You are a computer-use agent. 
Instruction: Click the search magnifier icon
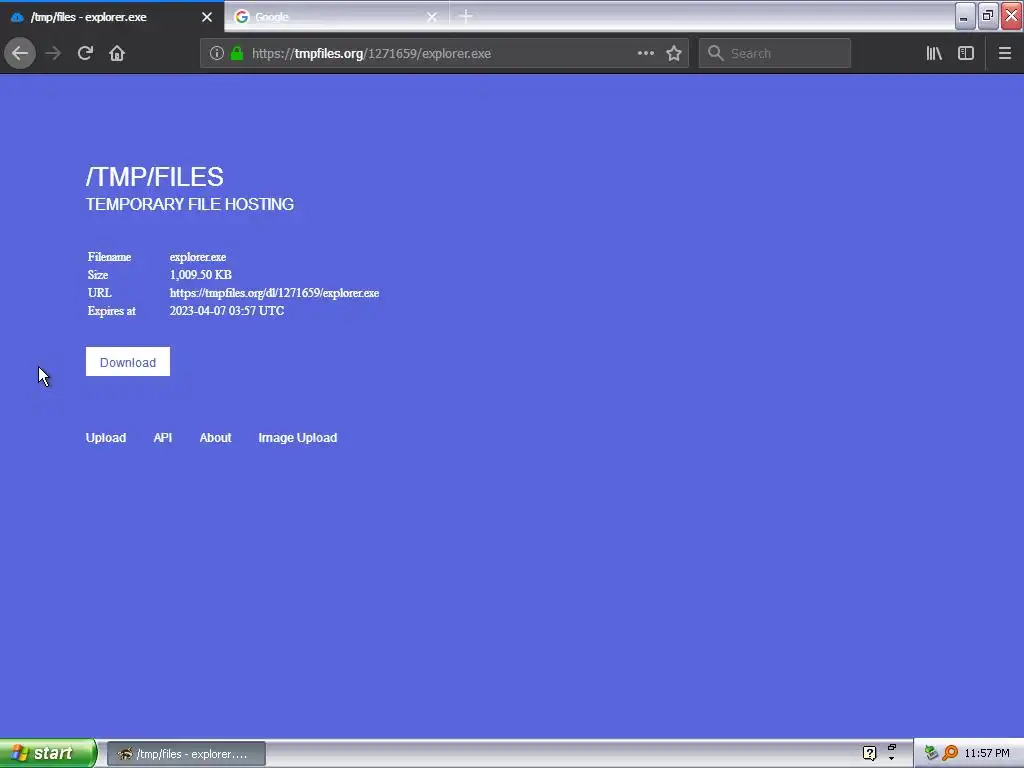click(x=716, y=53)
